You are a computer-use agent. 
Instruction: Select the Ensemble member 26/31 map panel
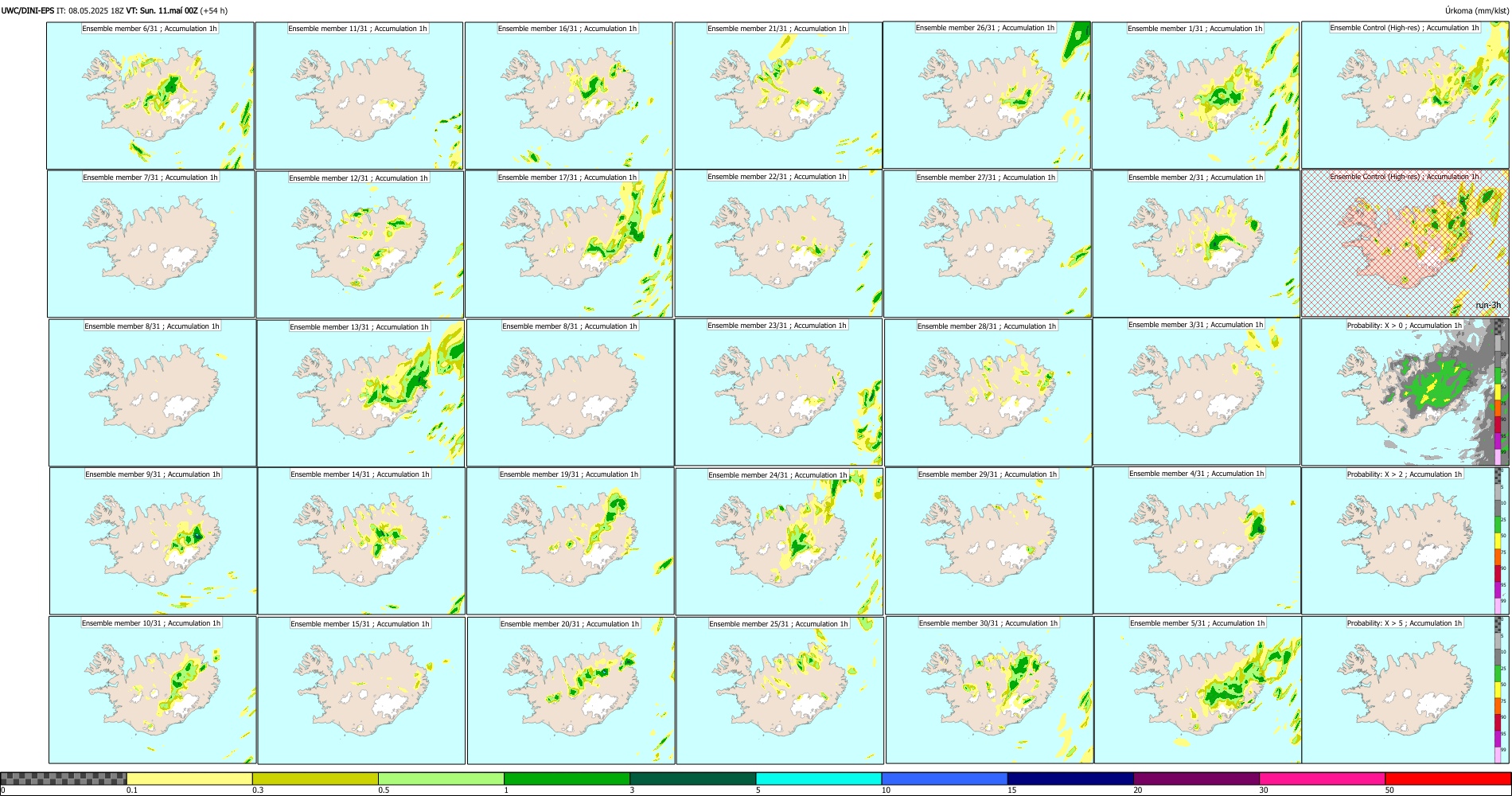[x=987, y=95]
